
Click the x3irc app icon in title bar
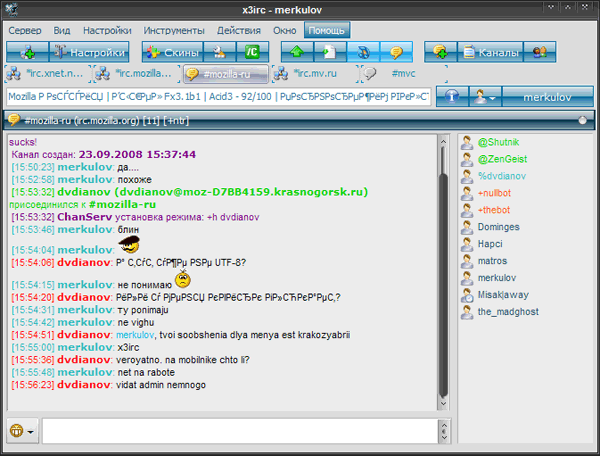pos(11,9)
